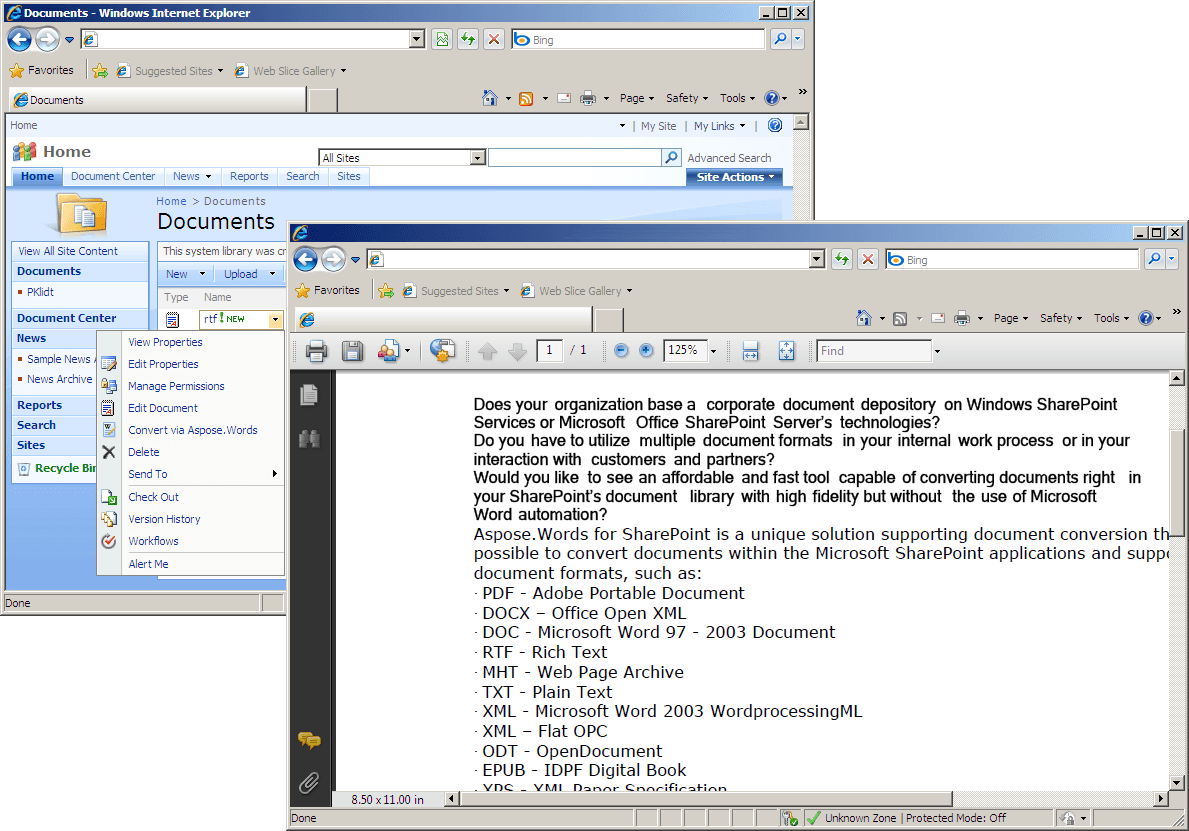
Task: Click PDF vertical scrollbar down arrow
Action: (1176, 782)
